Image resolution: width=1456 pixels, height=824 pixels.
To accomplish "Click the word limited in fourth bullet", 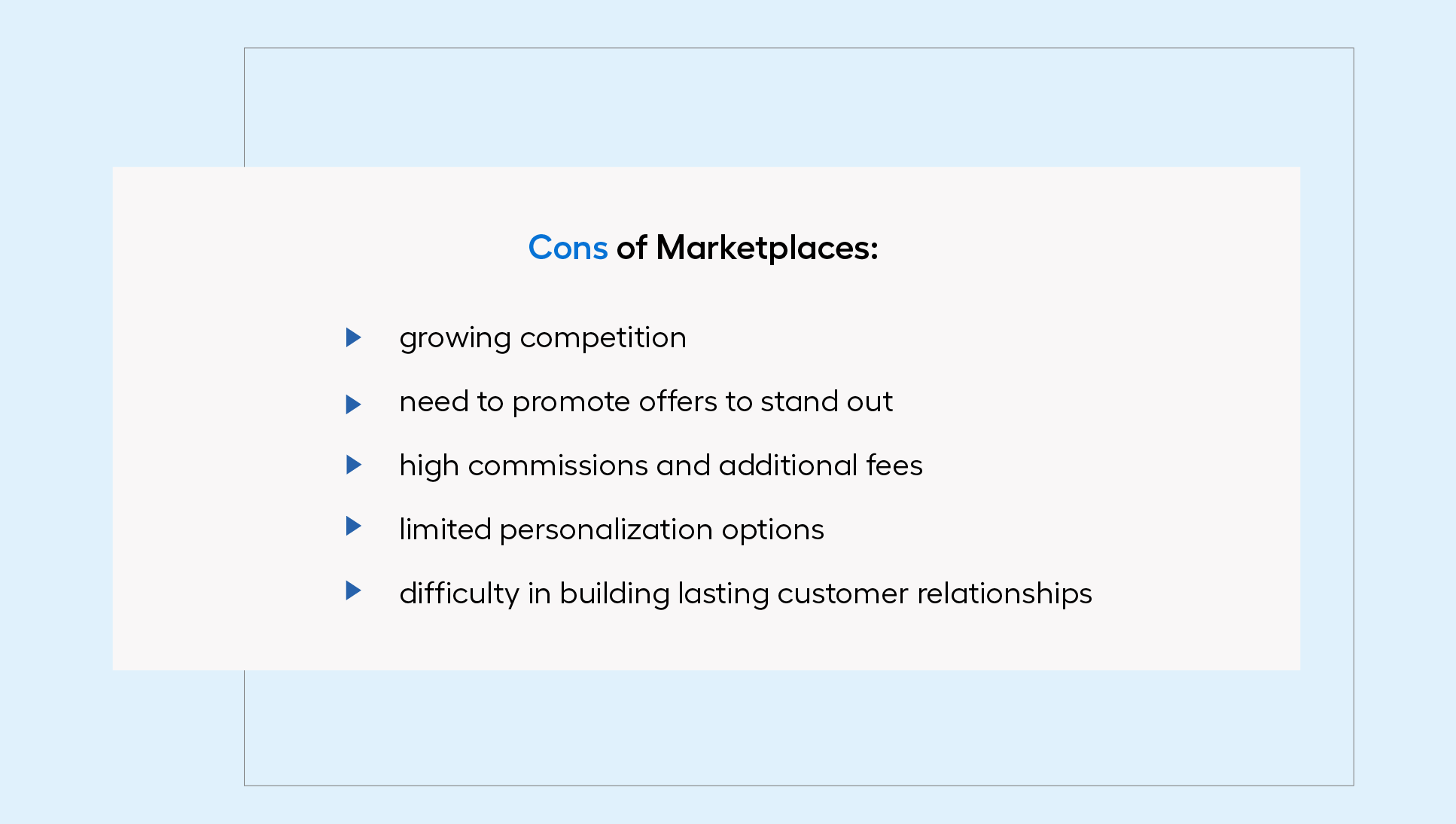I will [445, 529].
